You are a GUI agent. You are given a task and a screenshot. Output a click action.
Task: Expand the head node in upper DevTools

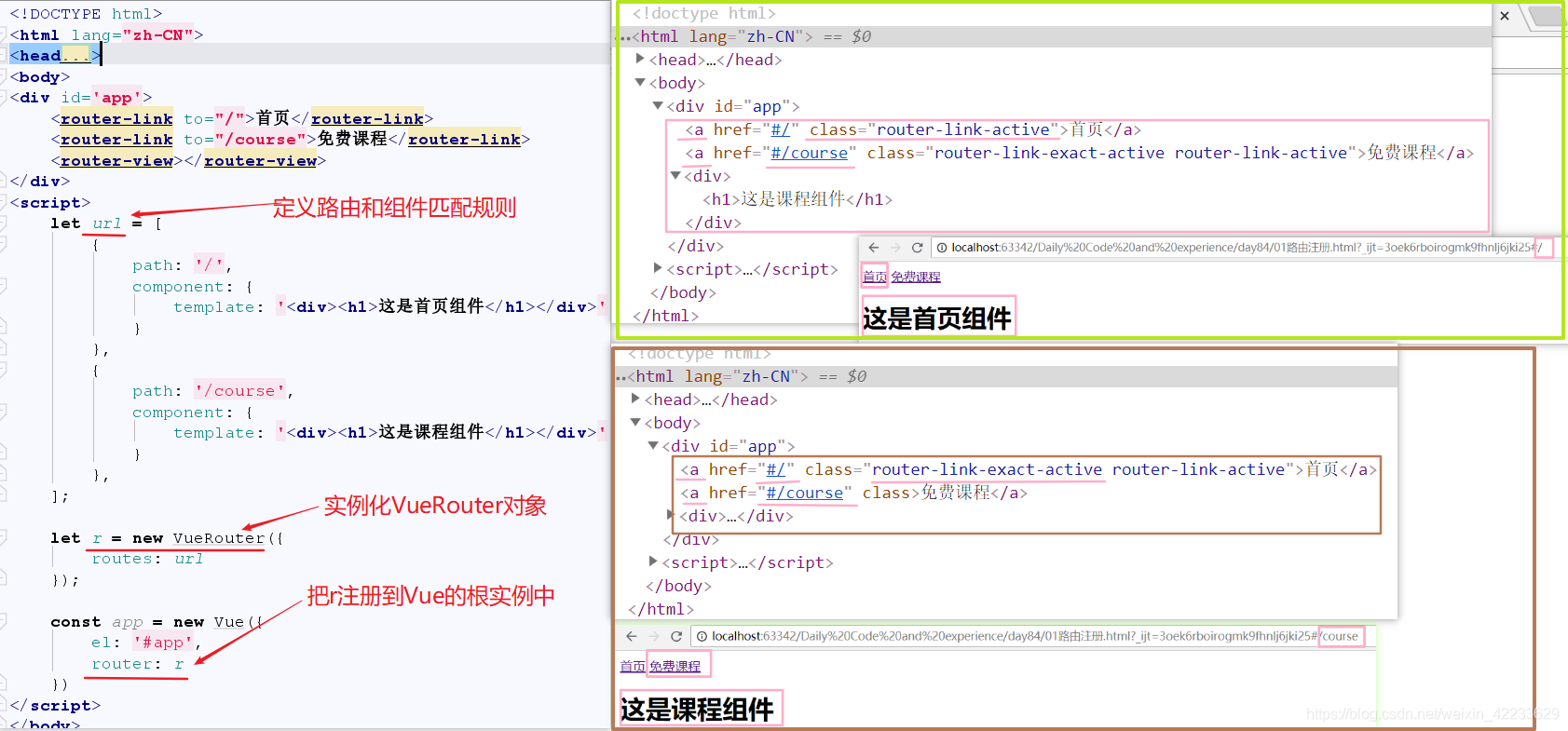pyautogui.click(x=640, y=59)
